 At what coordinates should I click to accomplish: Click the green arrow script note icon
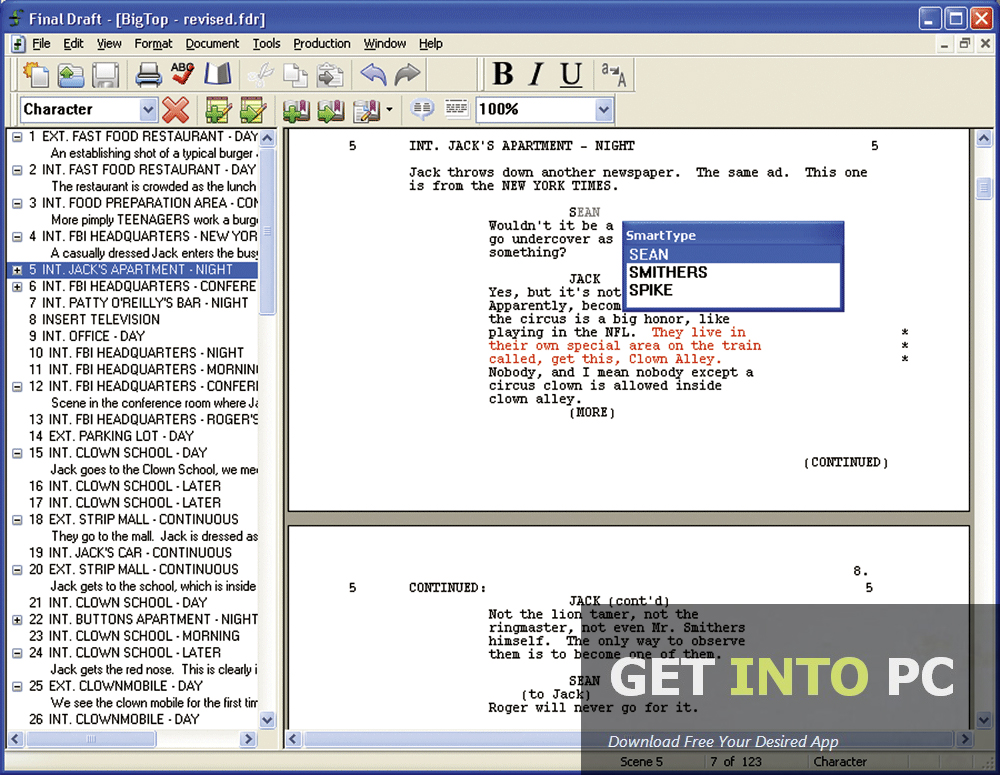330,110
